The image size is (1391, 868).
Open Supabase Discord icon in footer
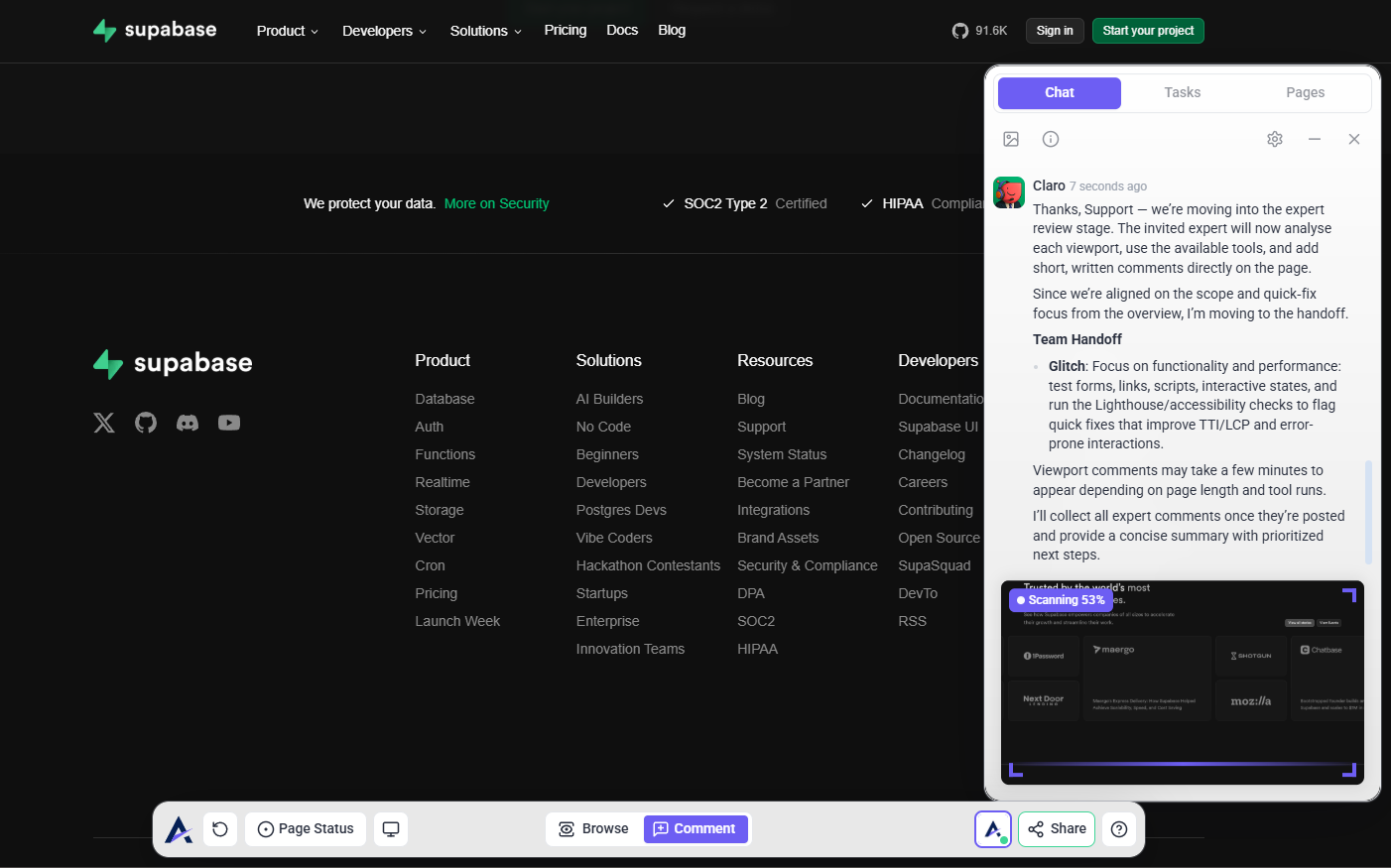click(188, 423)
